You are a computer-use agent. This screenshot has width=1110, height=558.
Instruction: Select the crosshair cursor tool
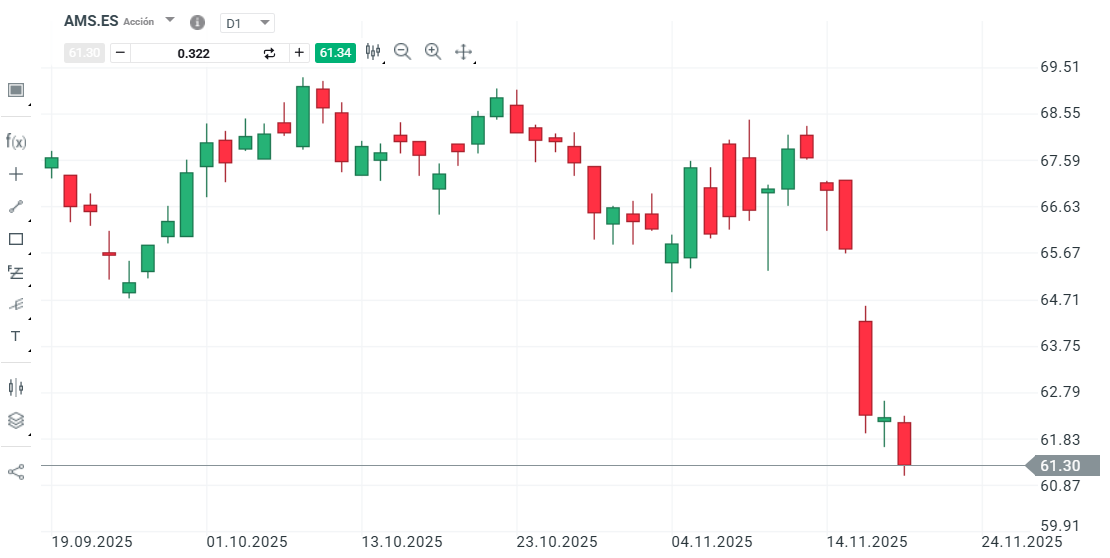coord(15,174)
